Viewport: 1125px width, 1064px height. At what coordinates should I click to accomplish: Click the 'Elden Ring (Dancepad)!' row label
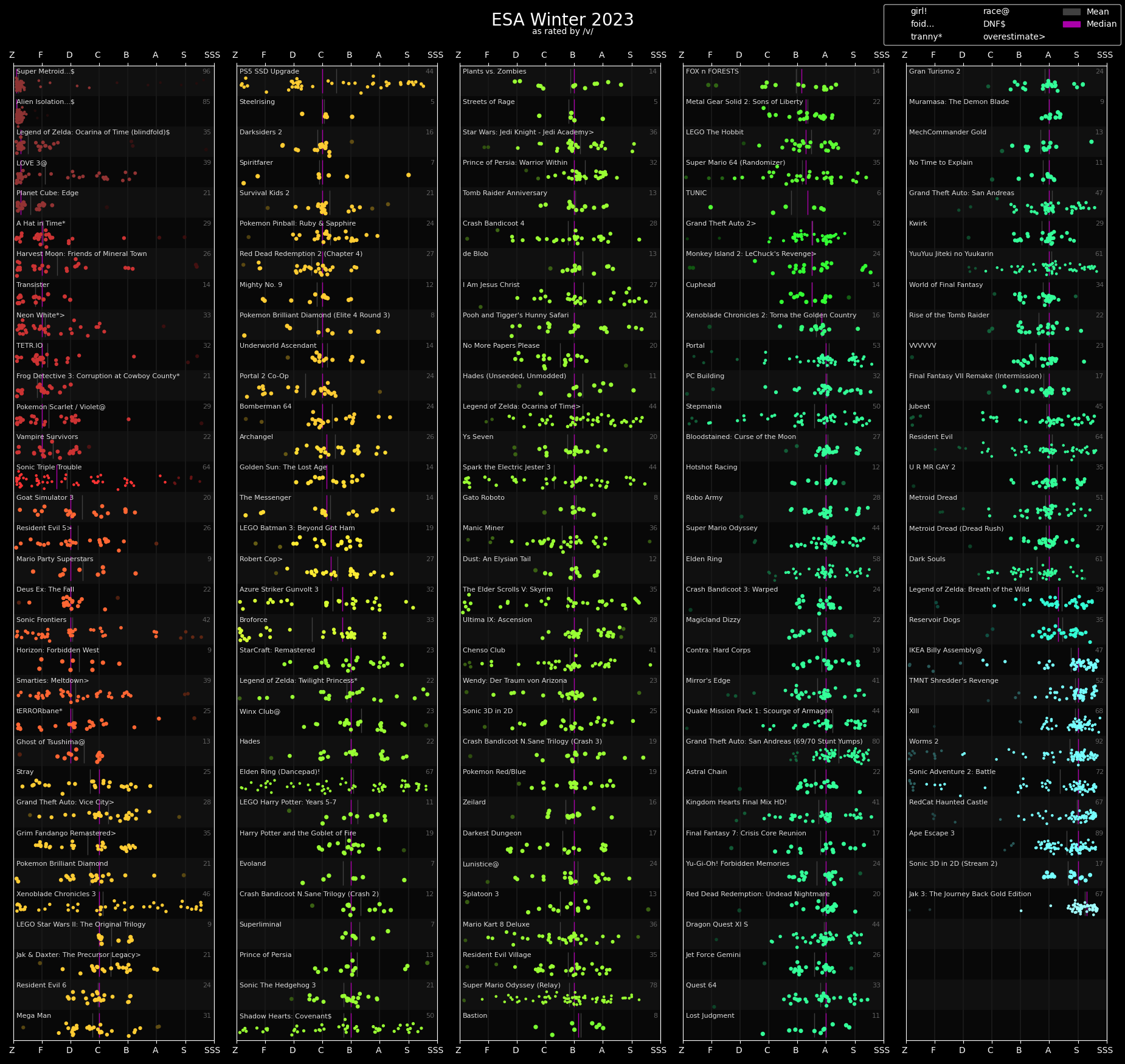pos(280,772)
